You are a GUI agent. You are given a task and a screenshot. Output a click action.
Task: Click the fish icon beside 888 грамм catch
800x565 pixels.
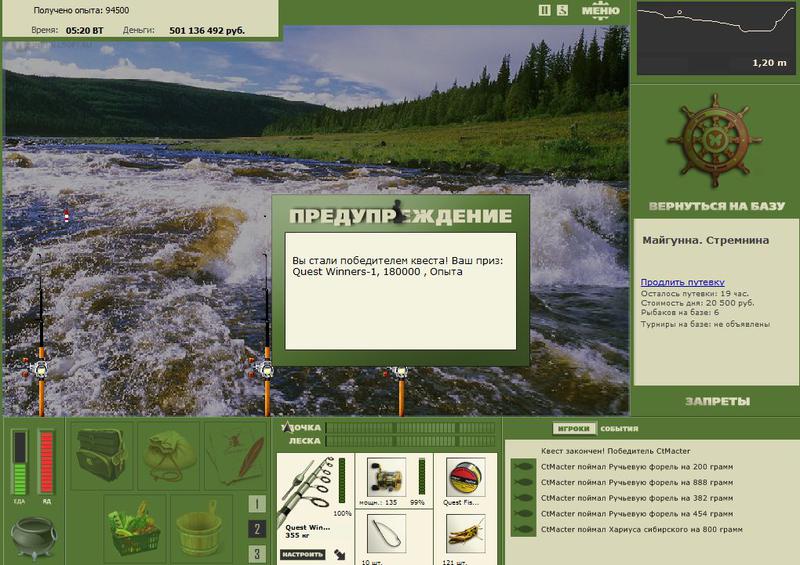tap(523, 482)
